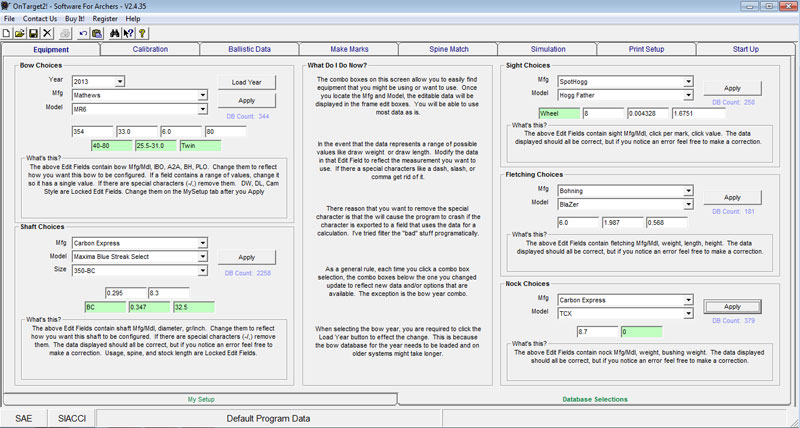
Task: Open the File menu
Action: tap(9, 18)
